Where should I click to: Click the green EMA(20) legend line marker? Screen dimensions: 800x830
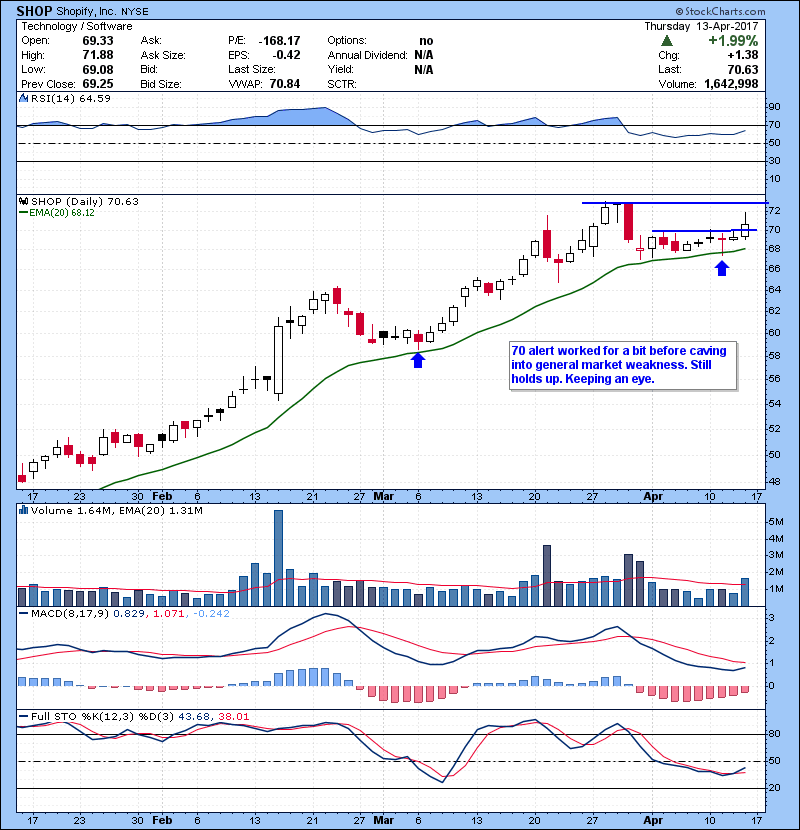23,213
